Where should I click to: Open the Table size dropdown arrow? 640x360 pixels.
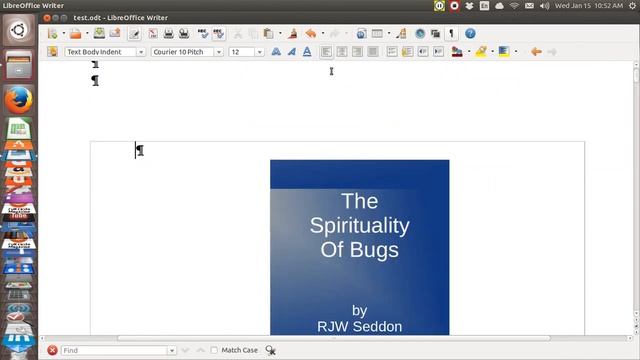389,33
